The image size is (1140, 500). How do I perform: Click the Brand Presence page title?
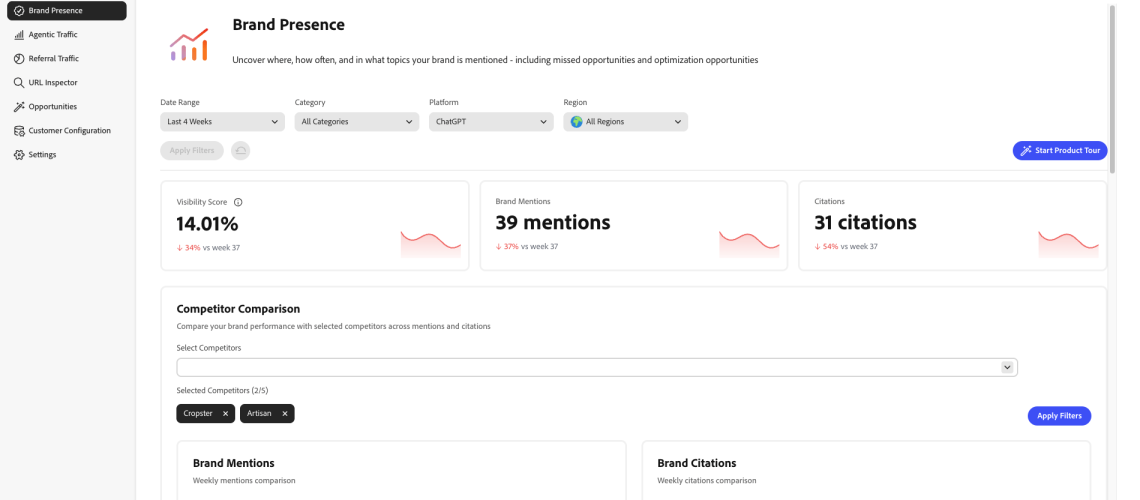point(289,25)
